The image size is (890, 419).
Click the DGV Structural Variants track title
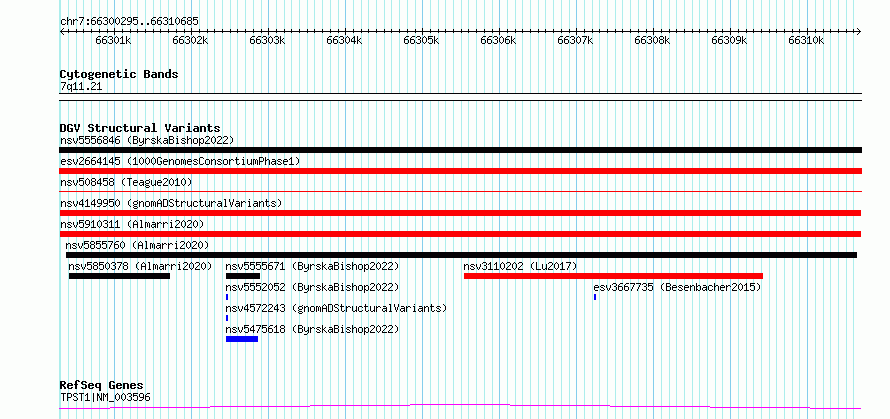[140, 128]
